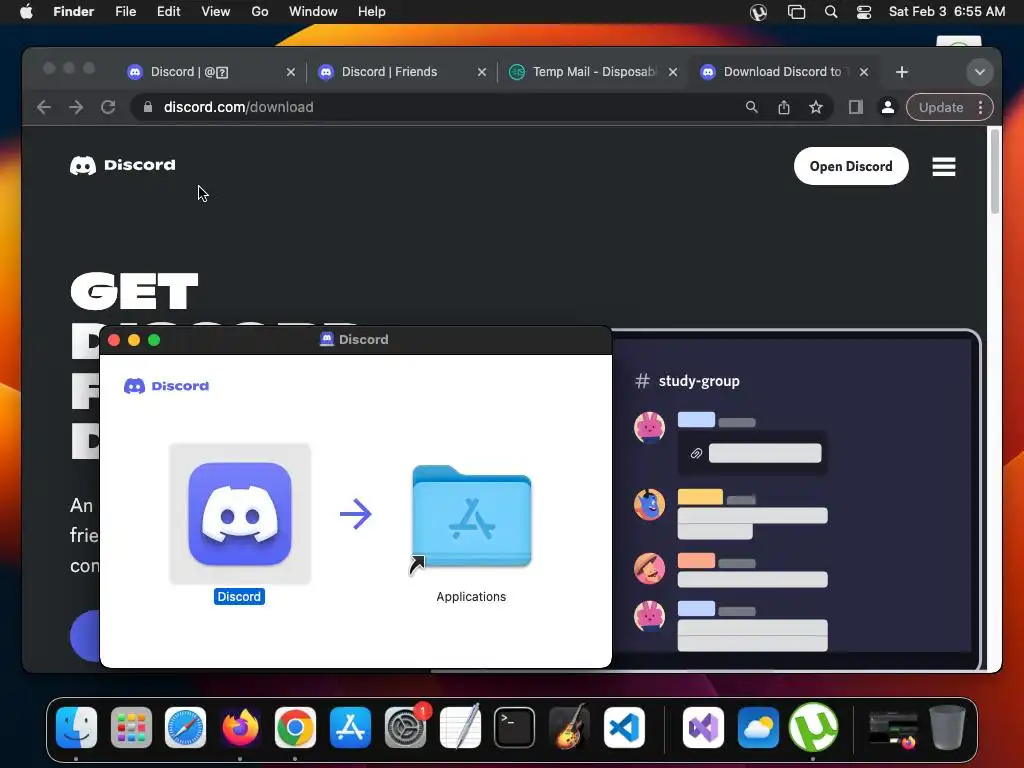Open Finder from the dock
Image resolution: width=1024 pixels, height=768 pixels.
76,727
